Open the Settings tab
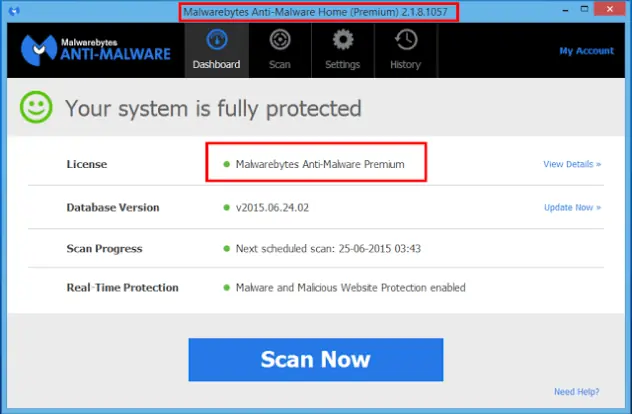 (x=343, y=50)
